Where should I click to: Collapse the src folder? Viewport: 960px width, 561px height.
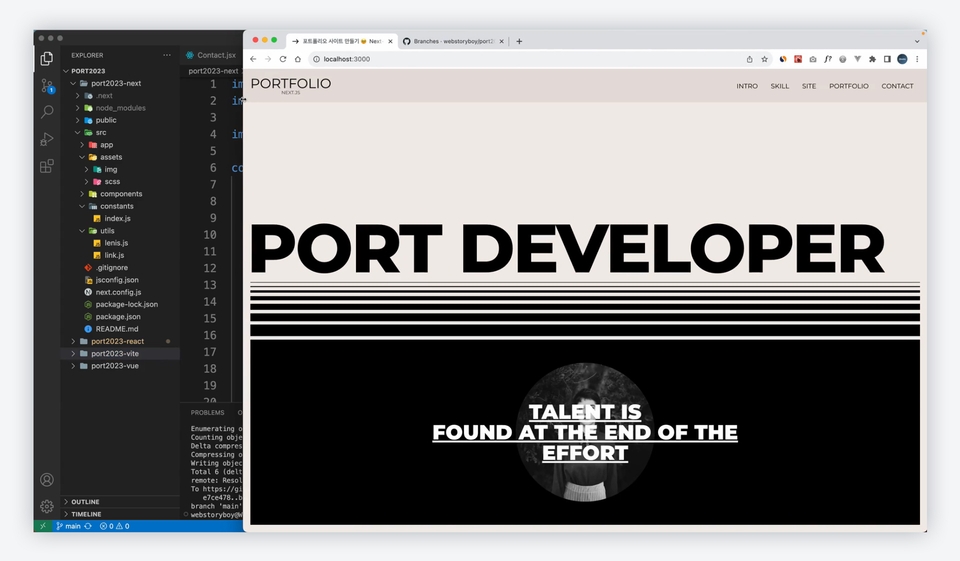click(x=78, y=132)
